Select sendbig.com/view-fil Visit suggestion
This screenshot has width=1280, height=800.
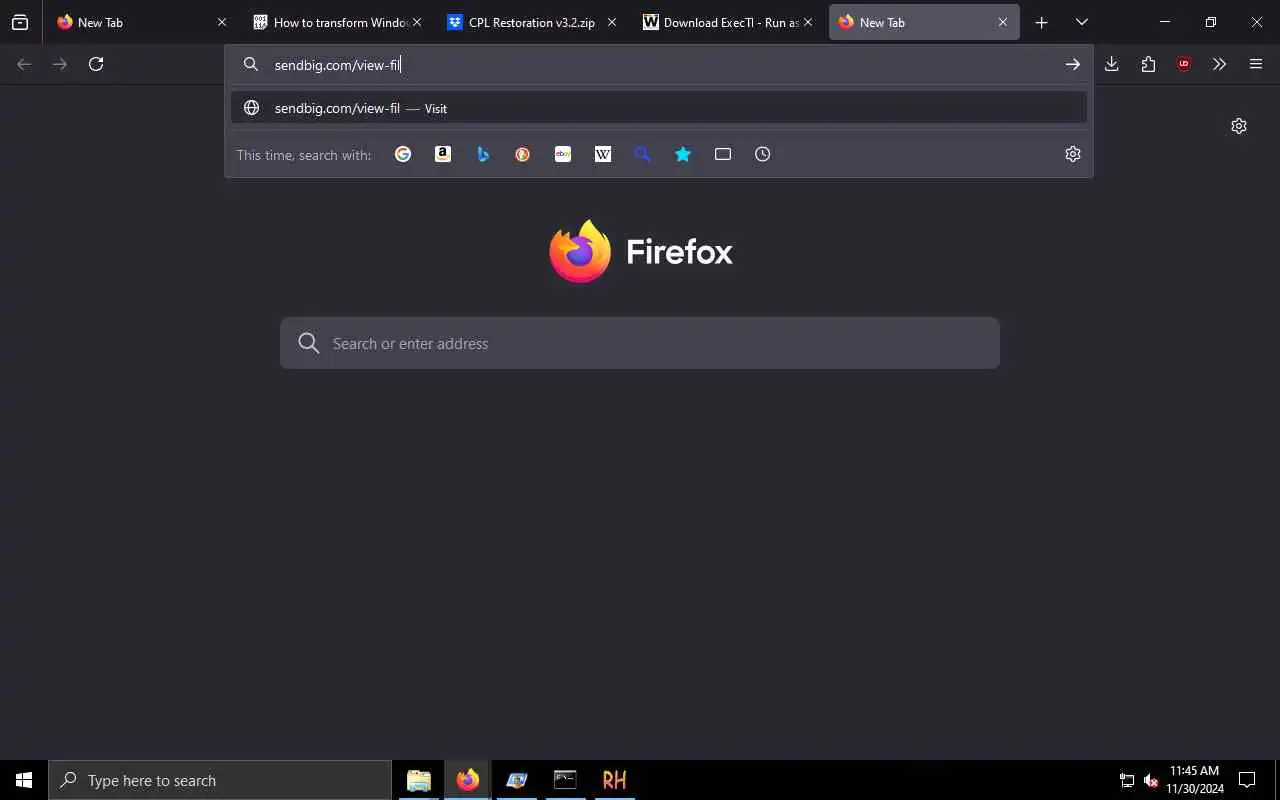point(659,108)
